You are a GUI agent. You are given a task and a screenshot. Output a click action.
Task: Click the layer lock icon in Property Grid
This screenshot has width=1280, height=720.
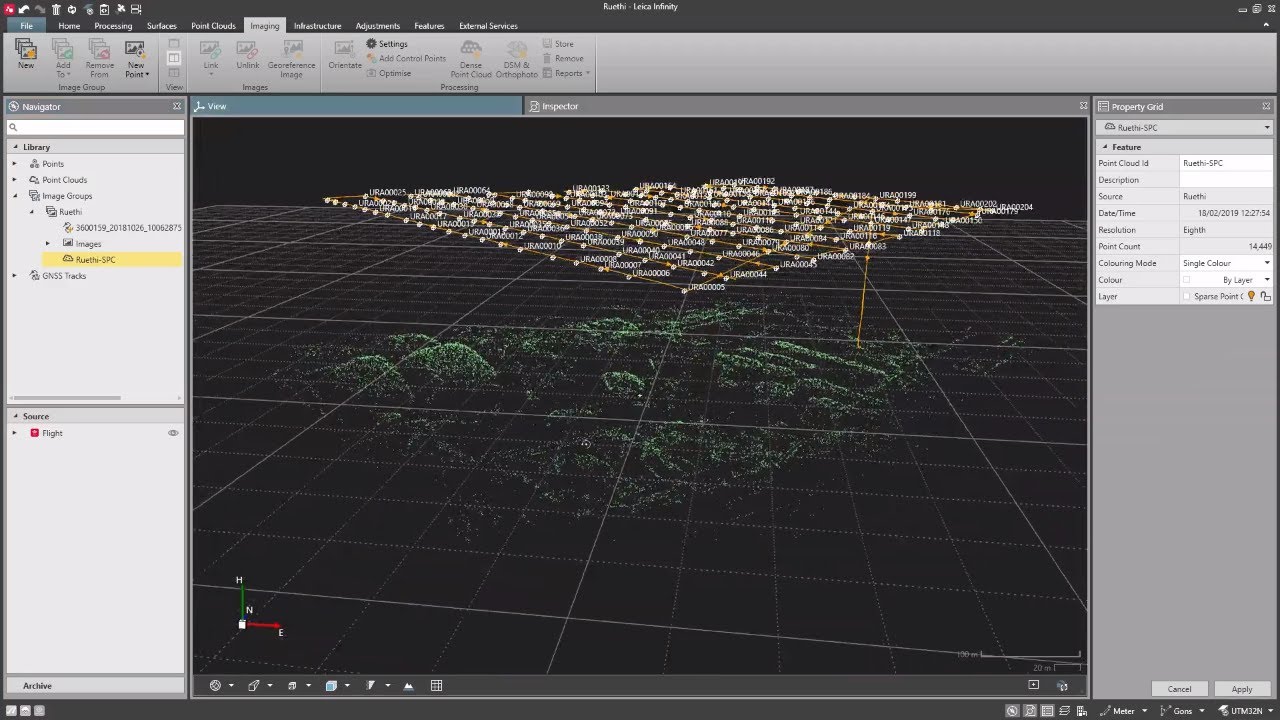(1265, 297)
